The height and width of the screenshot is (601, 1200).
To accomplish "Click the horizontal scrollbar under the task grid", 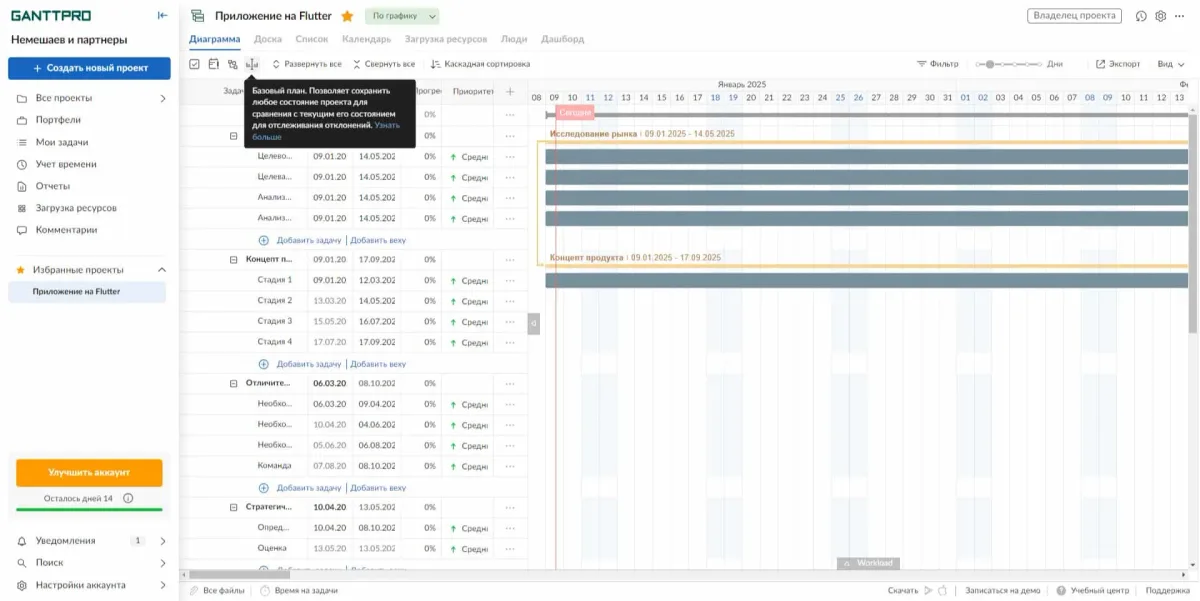I will pyautogui.click(x=233, y=574).
